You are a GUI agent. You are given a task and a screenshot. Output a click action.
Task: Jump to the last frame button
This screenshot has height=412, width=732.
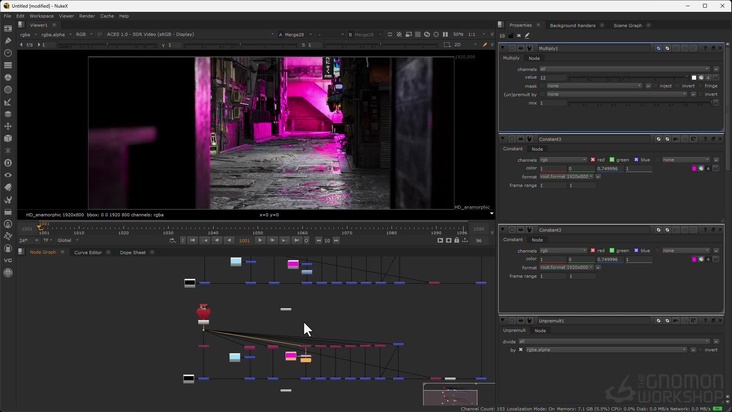tap(296, 240)
